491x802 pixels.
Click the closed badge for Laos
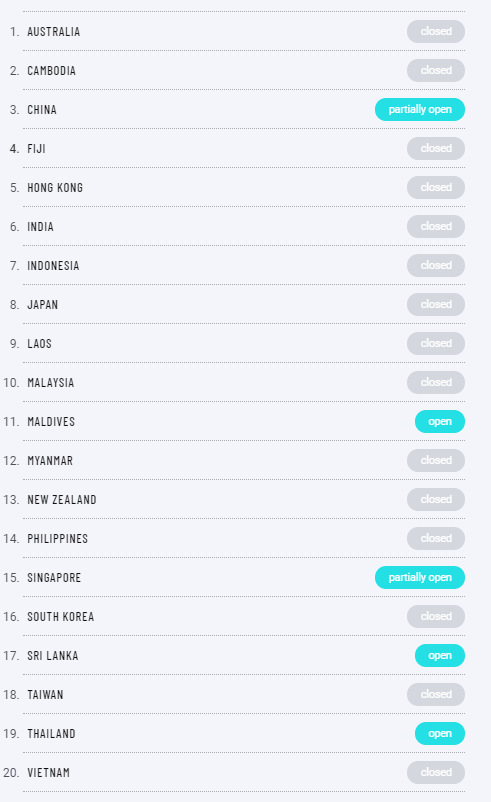[436, 344]
